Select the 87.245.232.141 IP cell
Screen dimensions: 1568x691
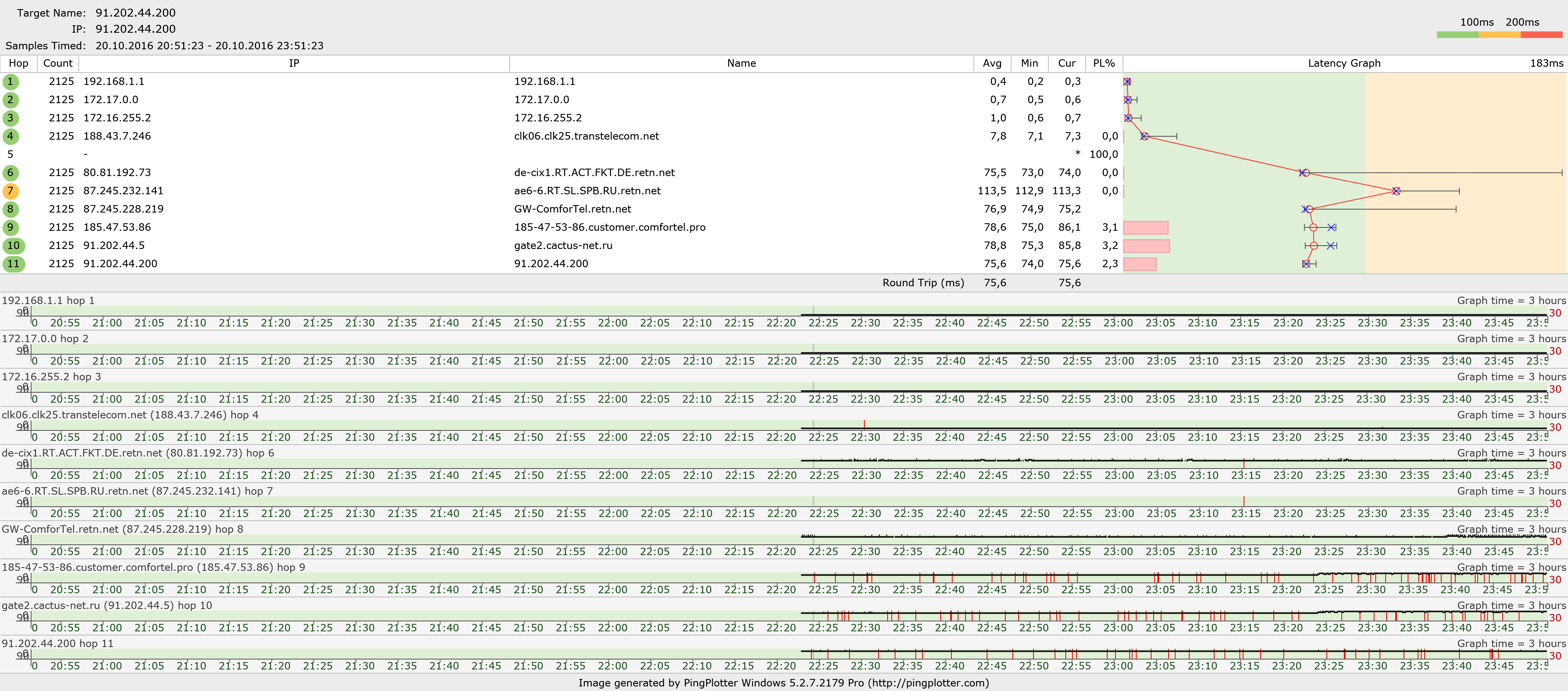[x=123, y=191]
